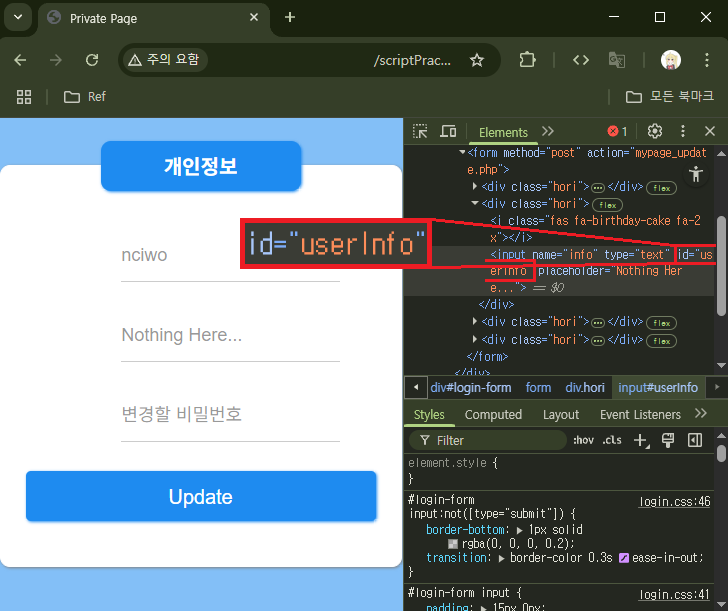Toggle rendering emulations brush icon
Image resolution: width=728 pixels, height=611 pixels.
pos(668,441)
